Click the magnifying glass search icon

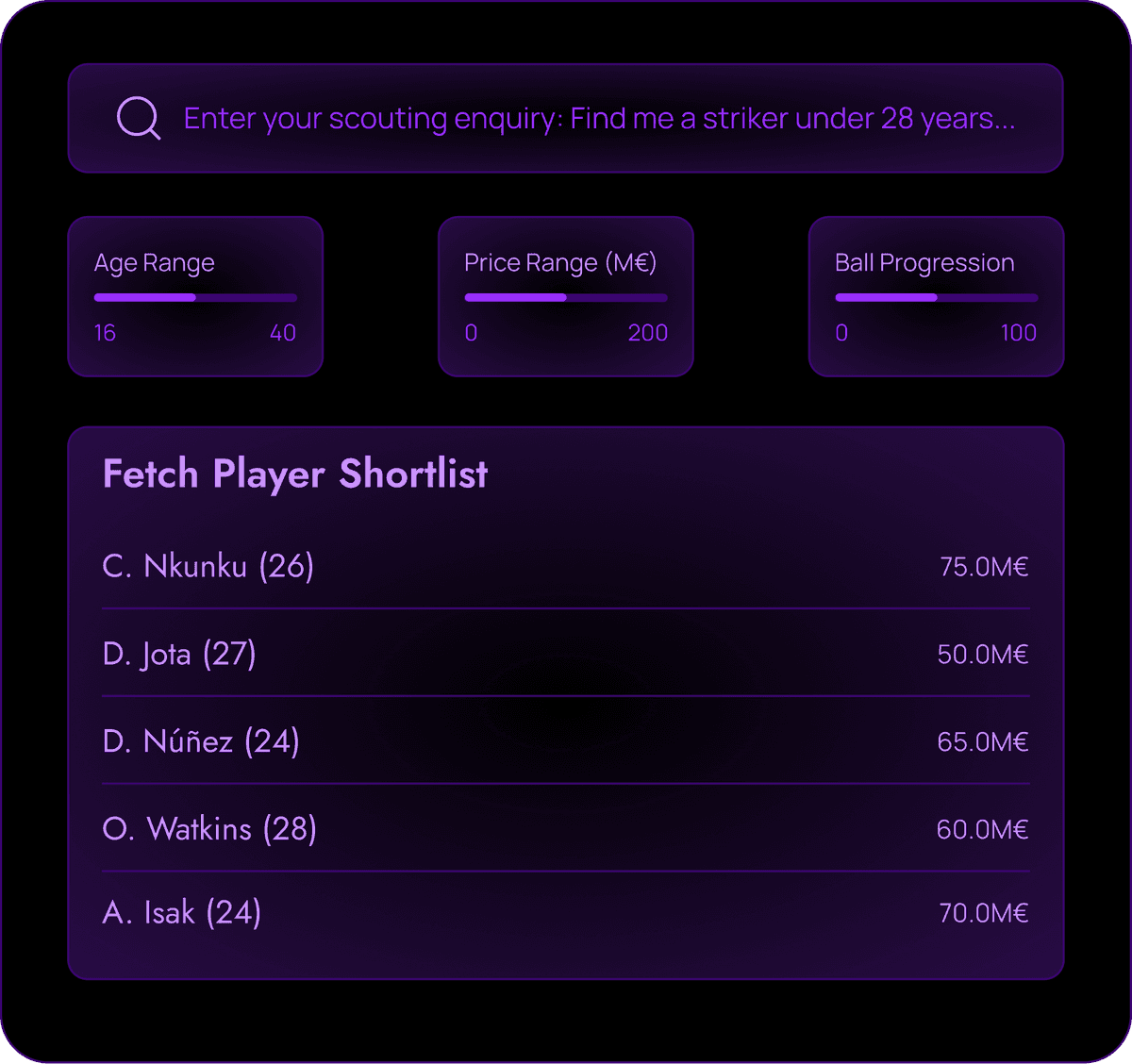(138, 118)
